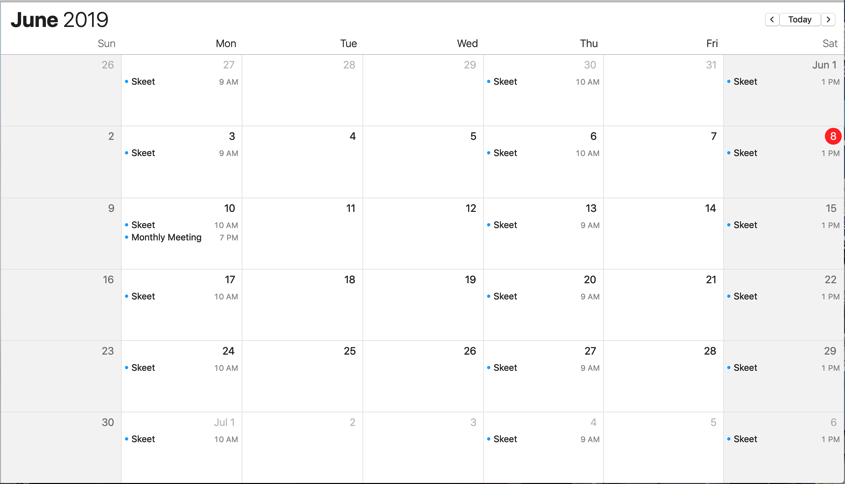
Task: Open Monthly Meeting event on June 10
Action: pos(182,237)
